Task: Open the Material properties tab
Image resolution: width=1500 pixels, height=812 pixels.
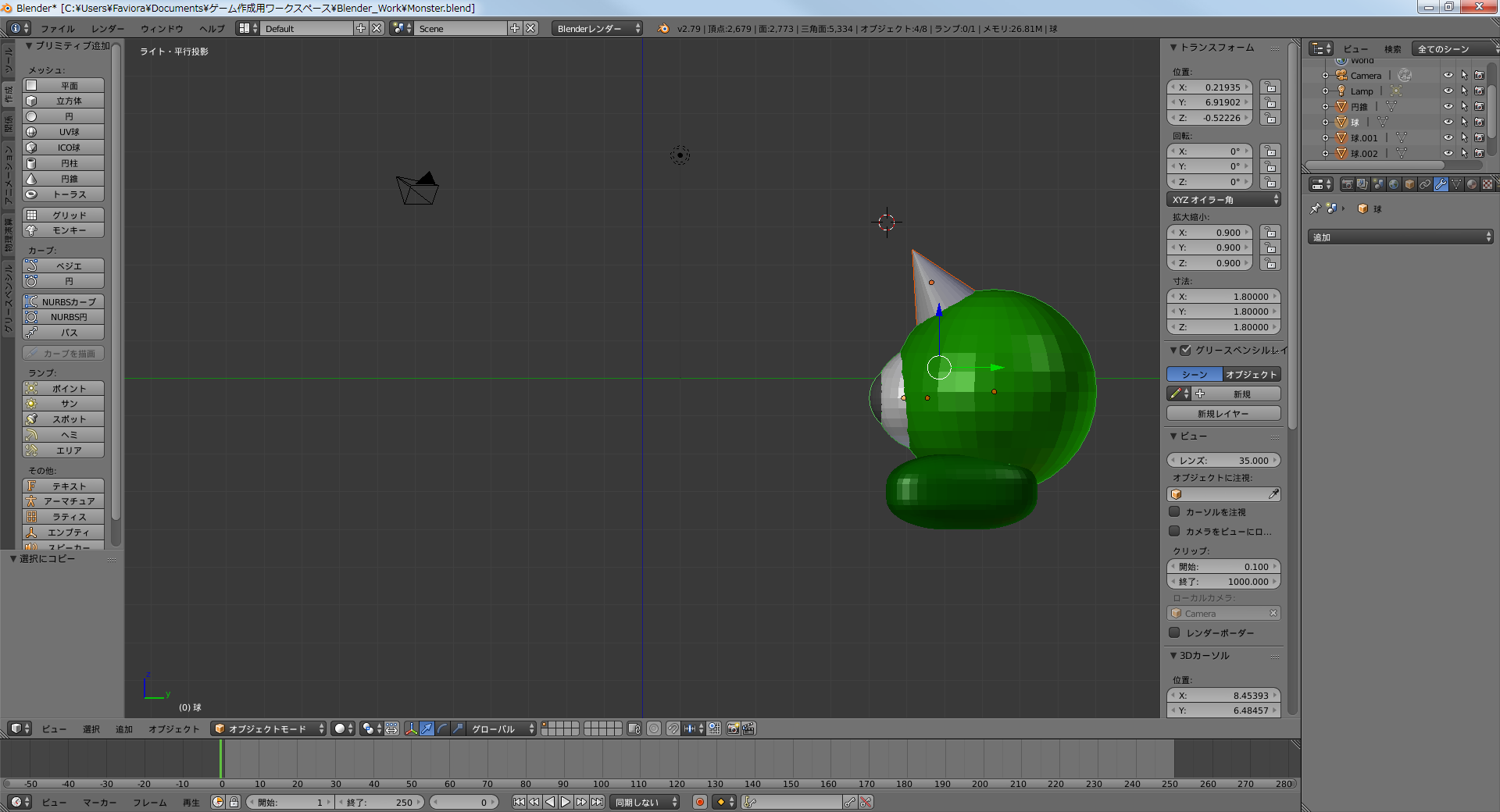Action: pos(1472,184)
